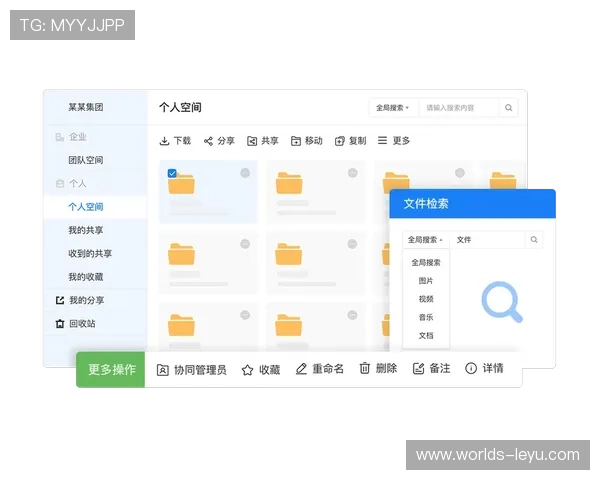Click the search icon in the 文件检索 panel
The image size is (600, 480).
coord(534,240)
